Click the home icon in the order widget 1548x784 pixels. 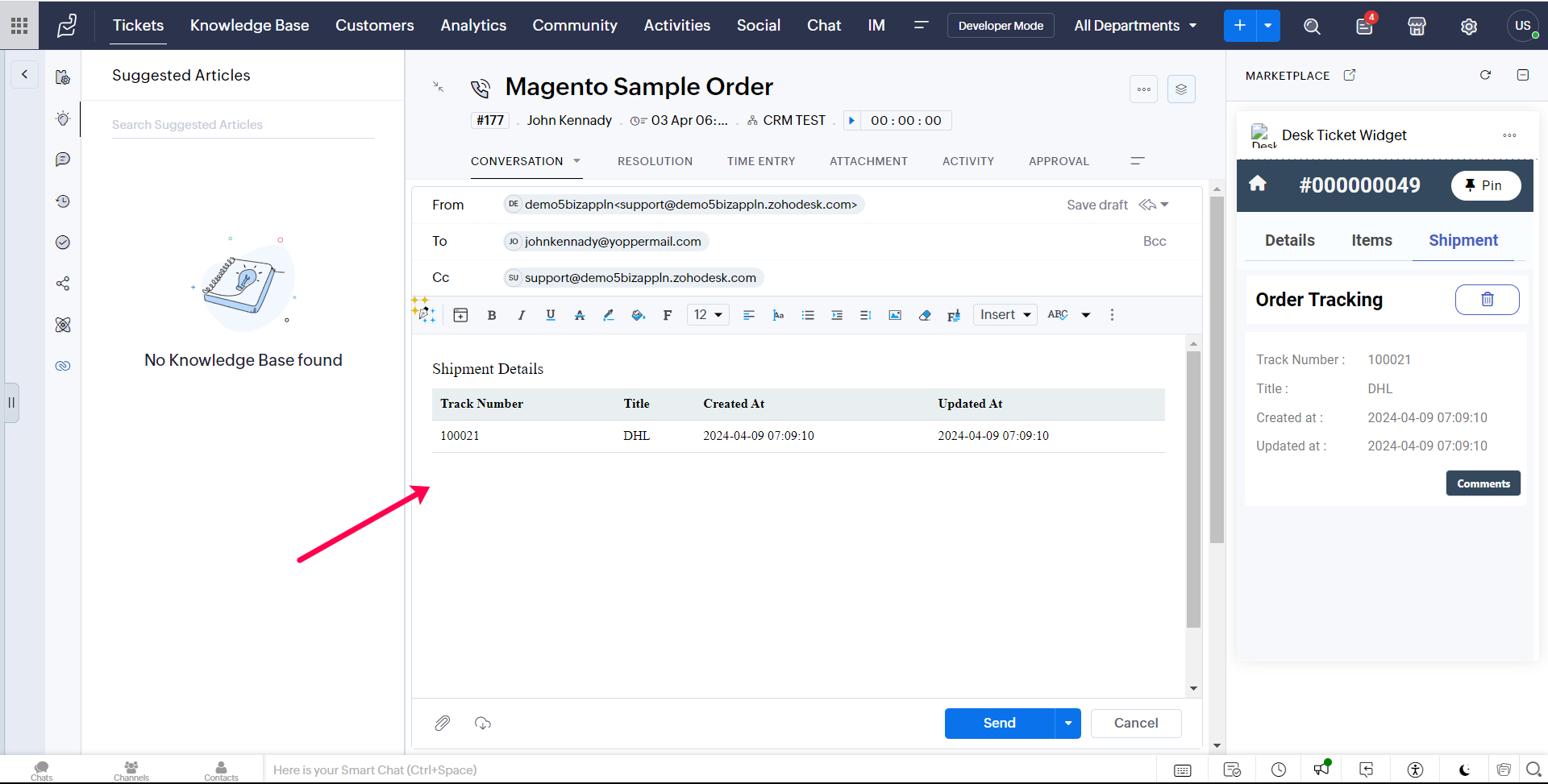click(x=1258, y=185)
